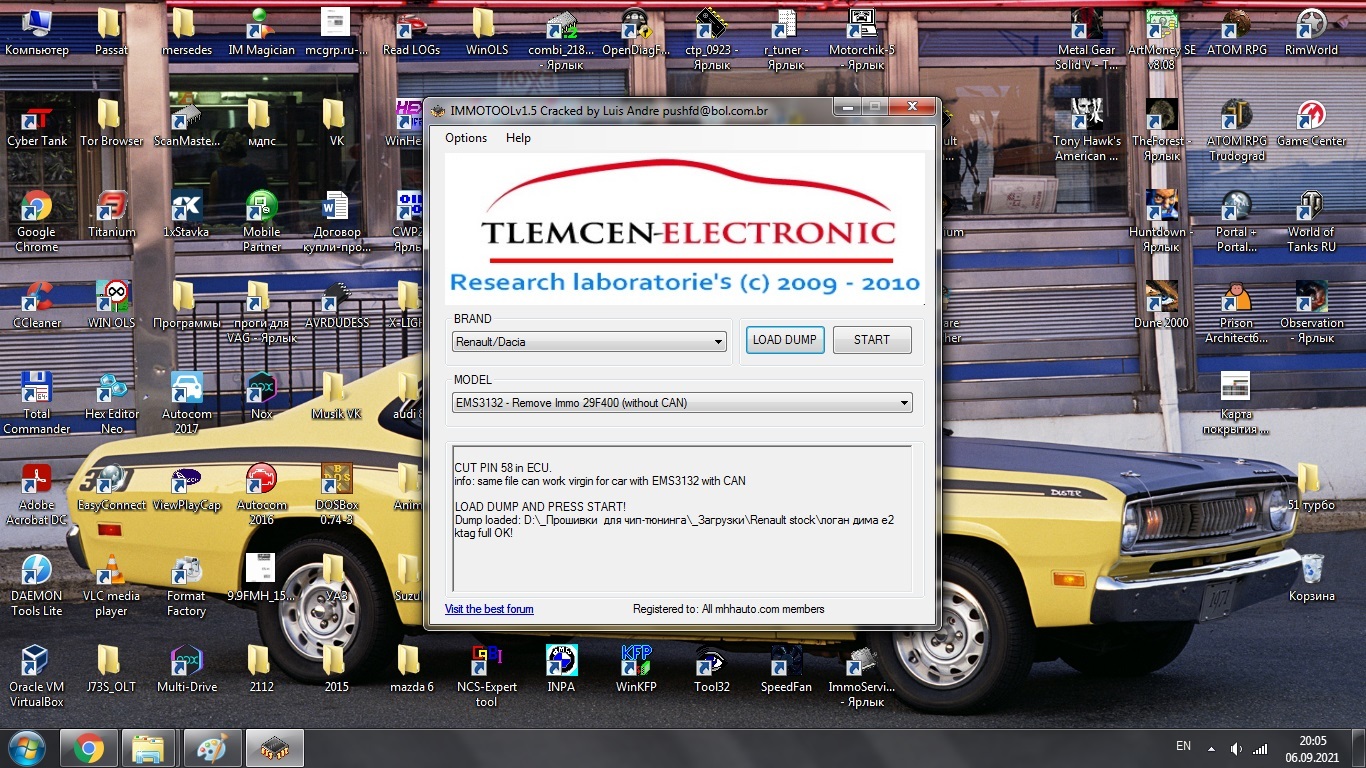
Task: Select the NCS-Expert tool desktop icon
Action: coord(487,677)
